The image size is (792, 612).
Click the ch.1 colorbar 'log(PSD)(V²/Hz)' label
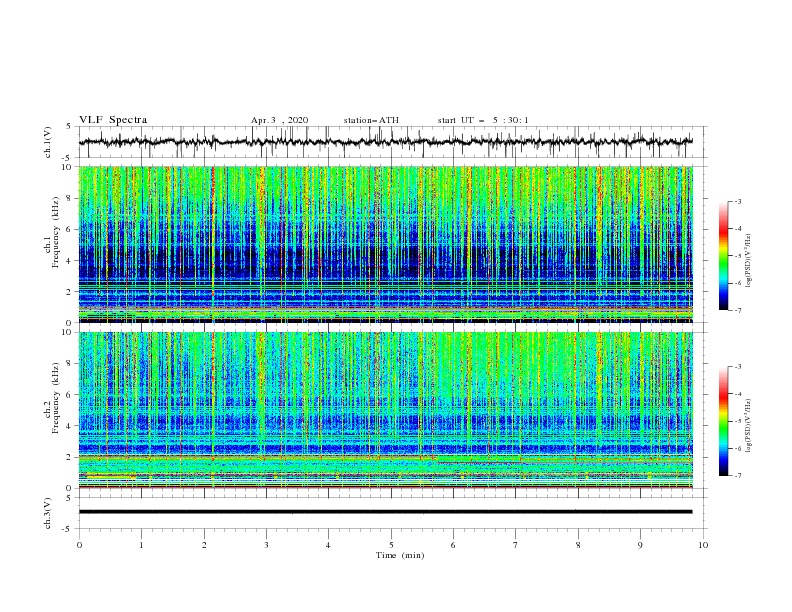(x=749, y=261)
